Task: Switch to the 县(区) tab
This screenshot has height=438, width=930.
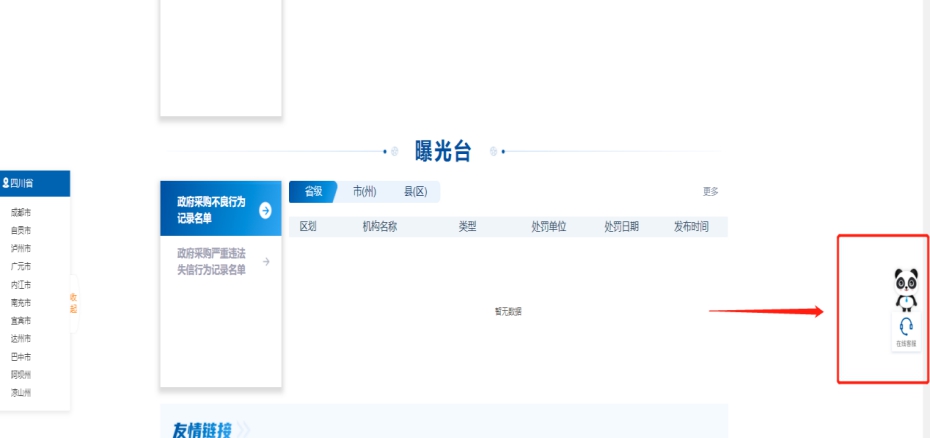Action: (415, 191)
